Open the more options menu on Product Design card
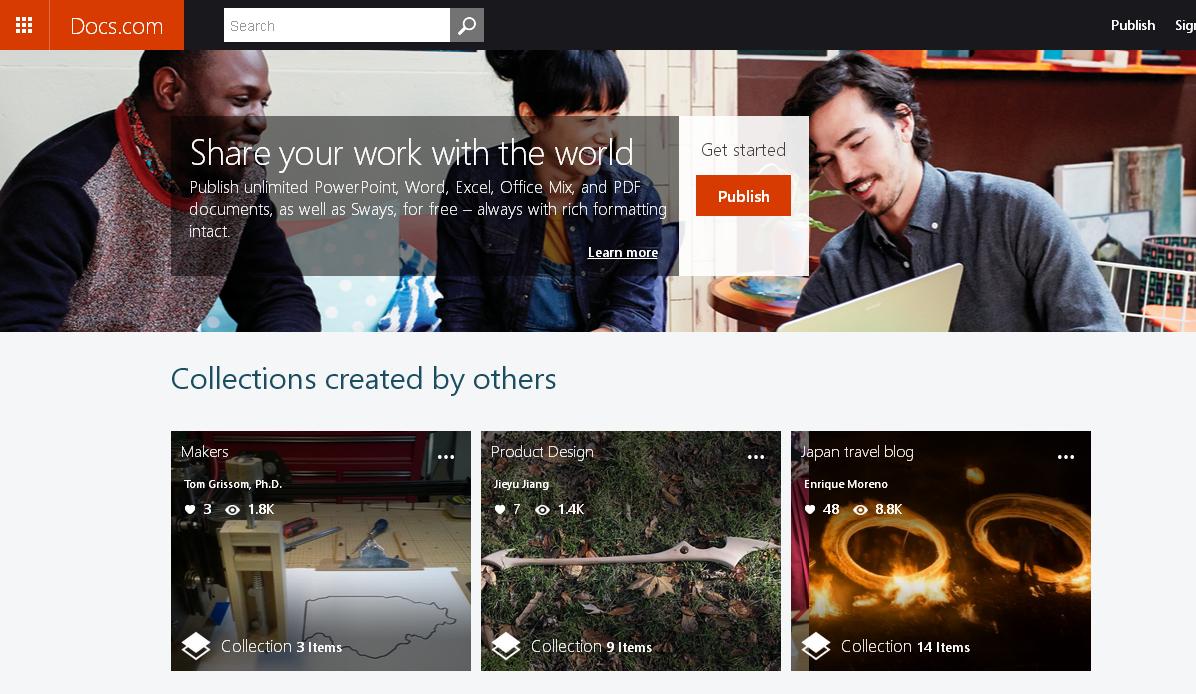Screen dimensions: 1196x694 pos(756,457)
